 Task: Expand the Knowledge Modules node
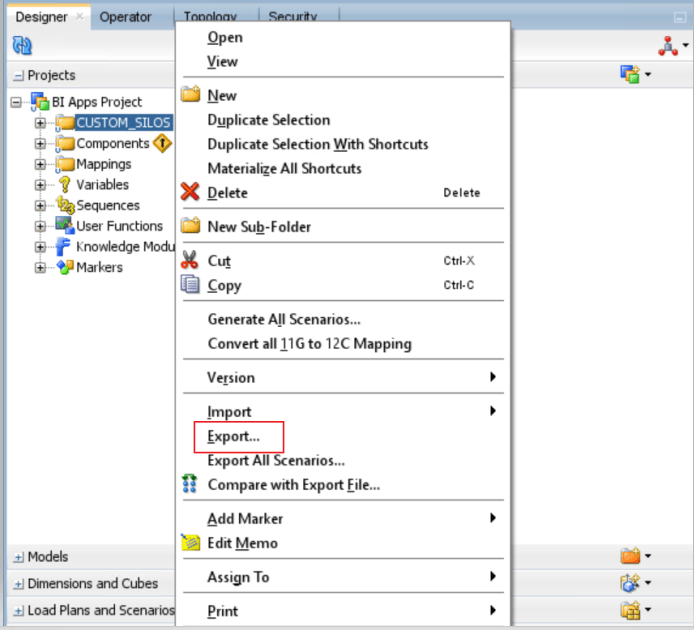pos(40,247)
